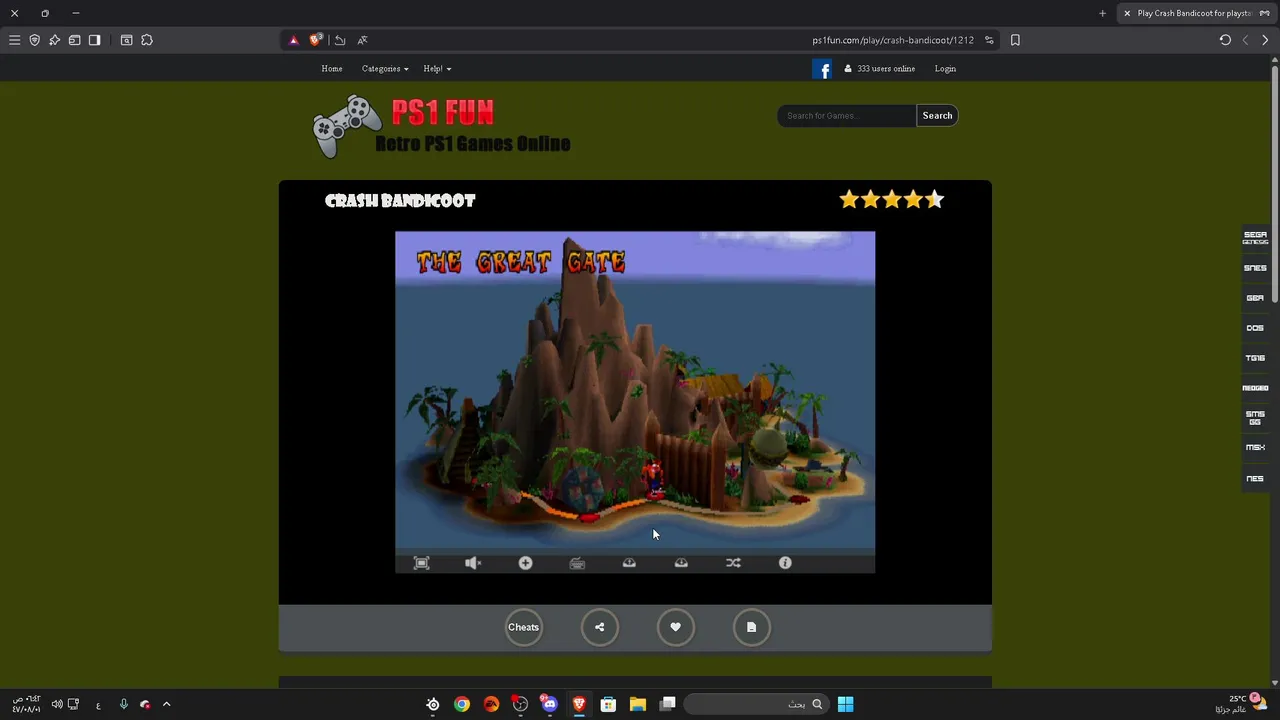This screenshot has height=720, width=1280.
Task: Open the SMS GG sidebar link
Action: 1255,418
